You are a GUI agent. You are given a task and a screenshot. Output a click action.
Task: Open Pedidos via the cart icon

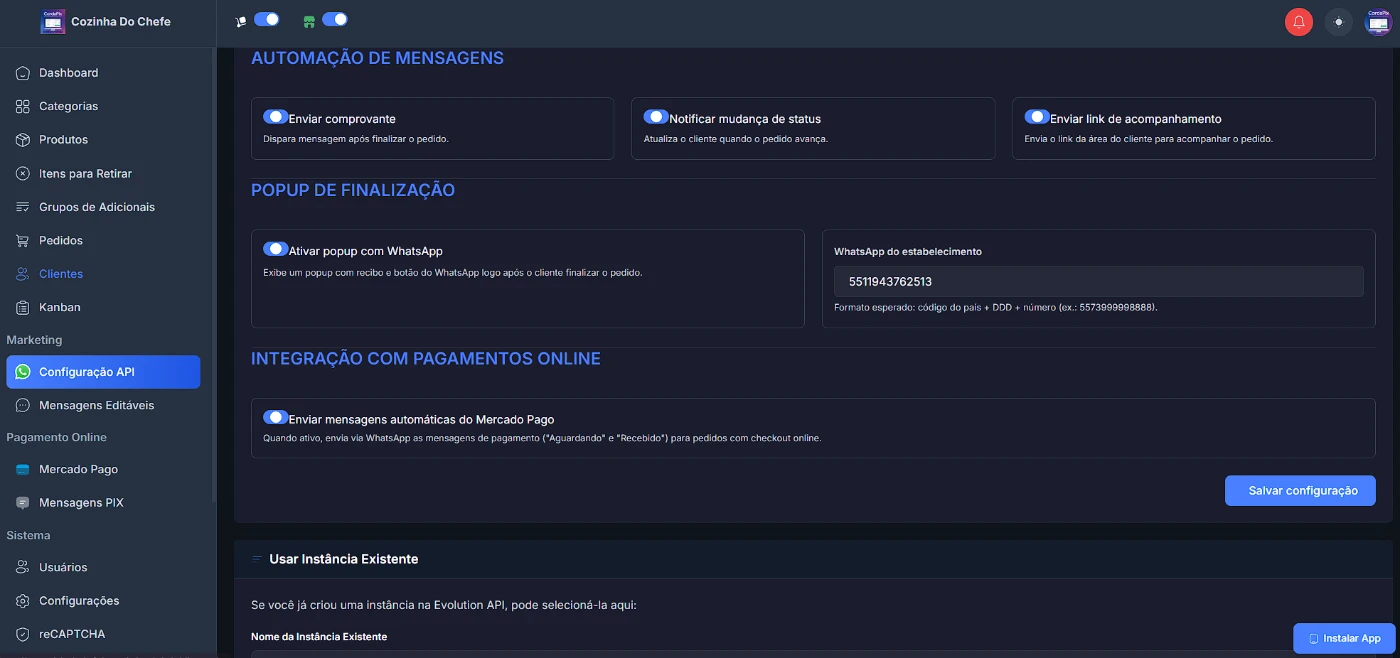click(x=23, y=241)
